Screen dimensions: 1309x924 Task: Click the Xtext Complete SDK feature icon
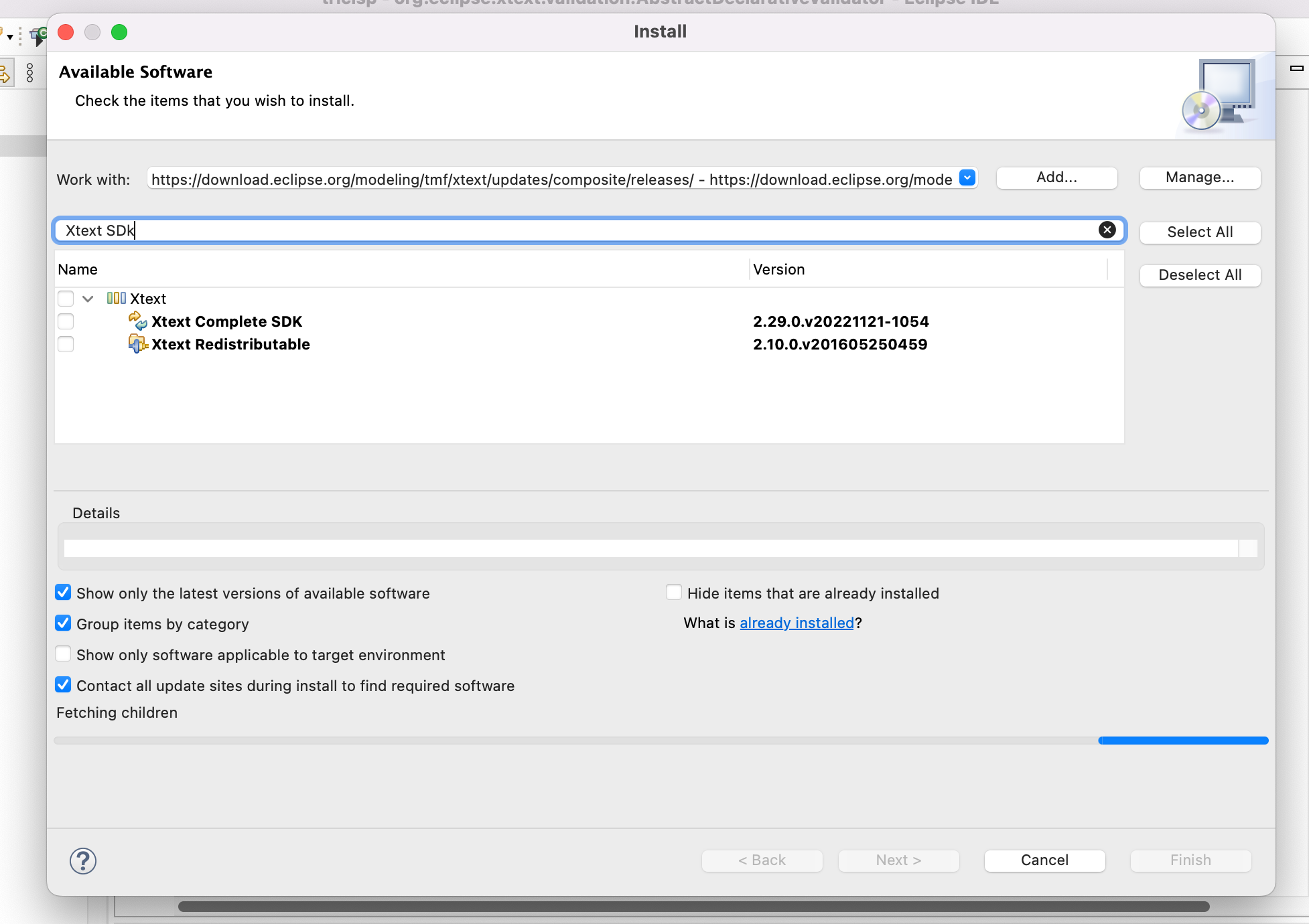(x=138, y=321)
